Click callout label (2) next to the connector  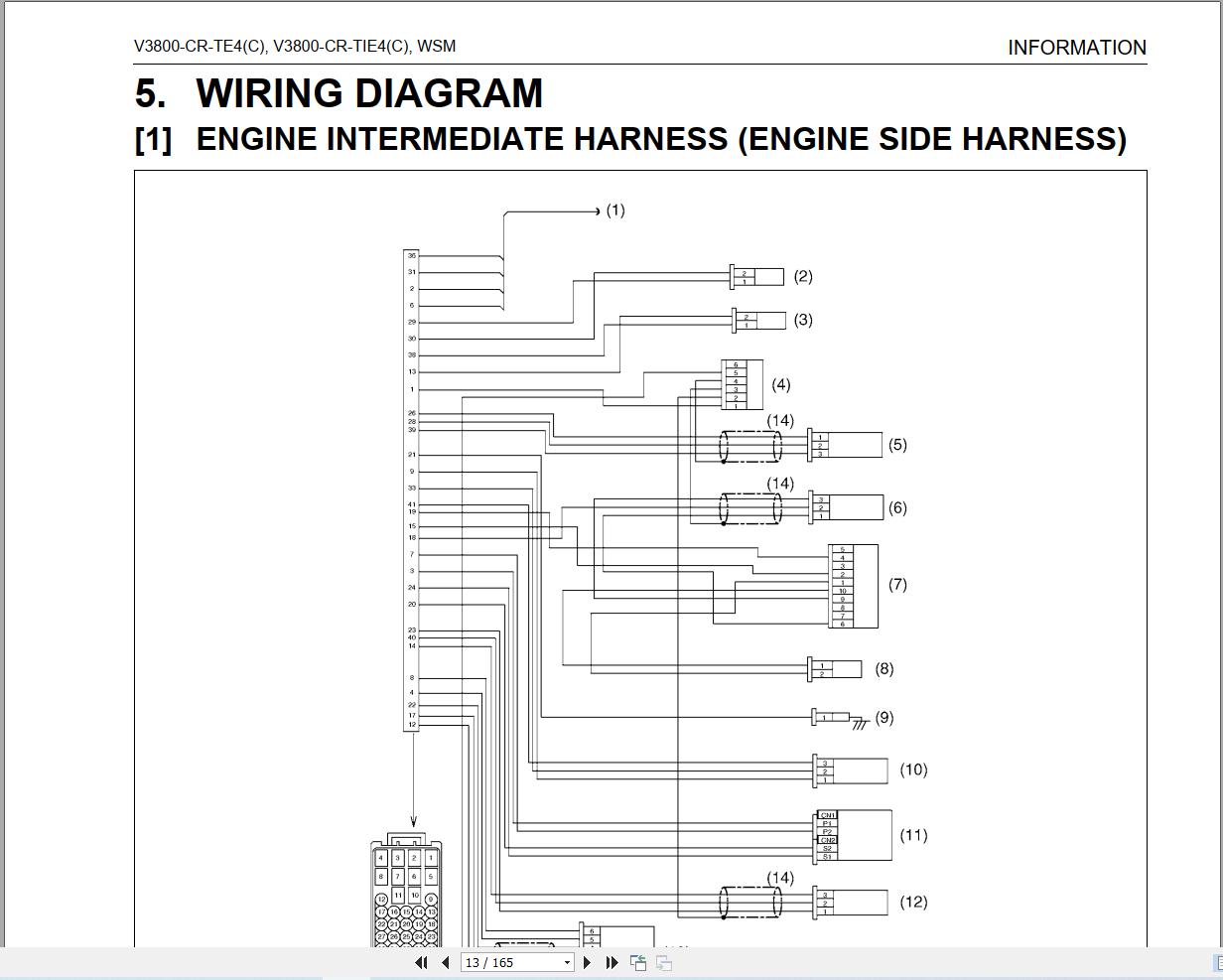[x=803, y=276]
